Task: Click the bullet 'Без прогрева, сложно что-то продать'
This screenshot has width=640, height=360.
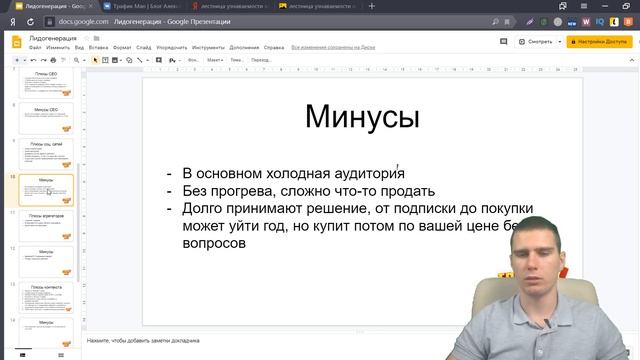Action: coord(309,191)
